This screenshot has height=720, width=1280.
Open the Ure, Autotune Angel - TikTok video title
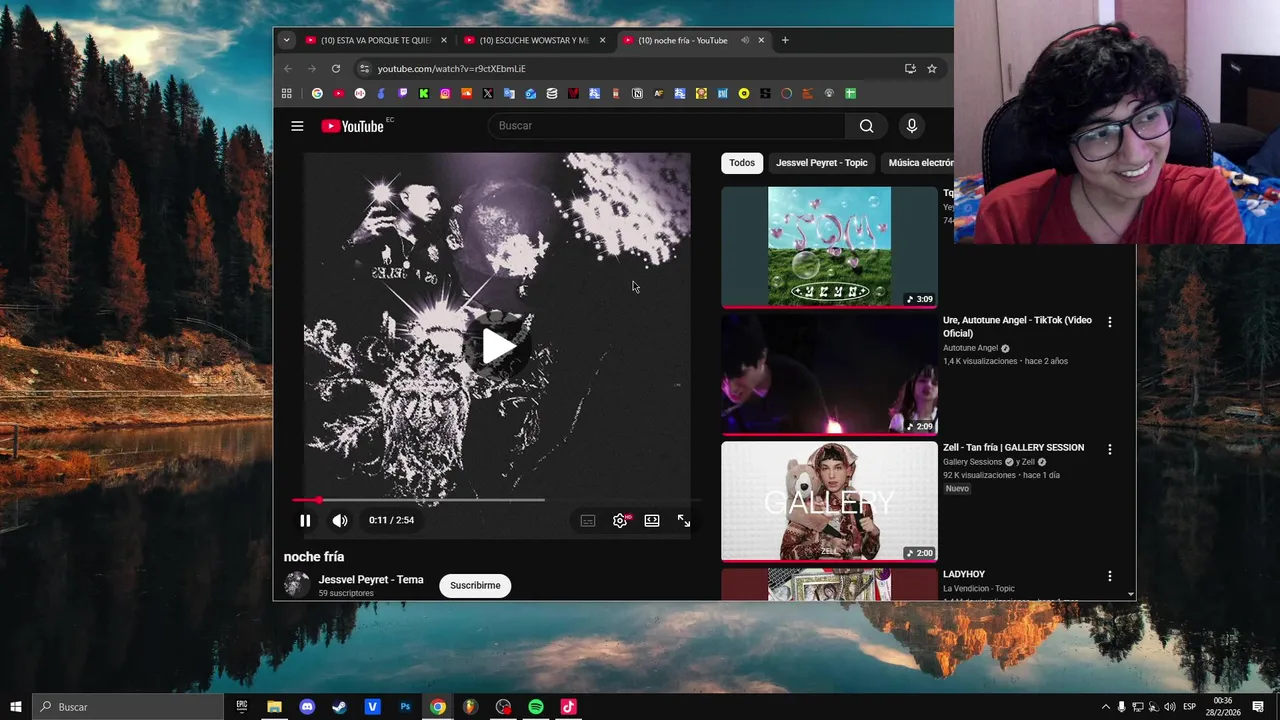tap(1017, 327)
